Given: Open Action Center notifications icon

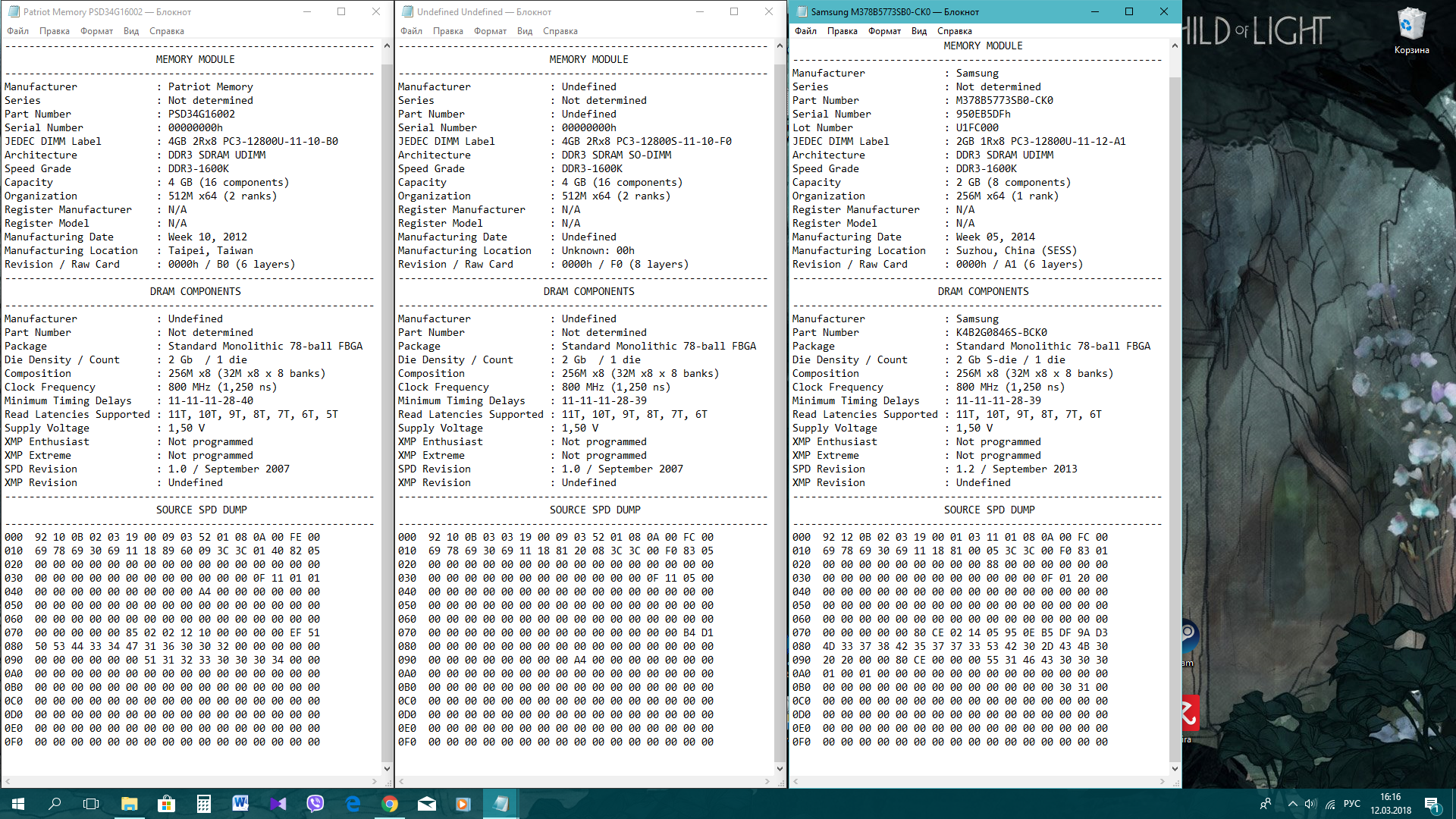Looking at the screenshot, I should [x=1432, y=804].
